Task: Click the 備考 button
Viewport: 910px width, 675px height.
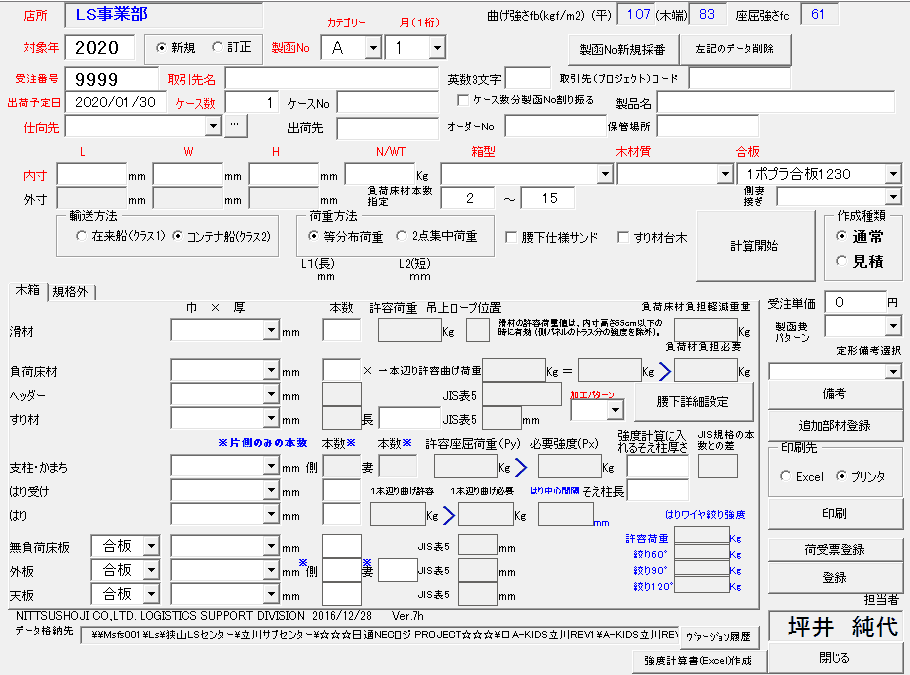Action: [835, 394]
